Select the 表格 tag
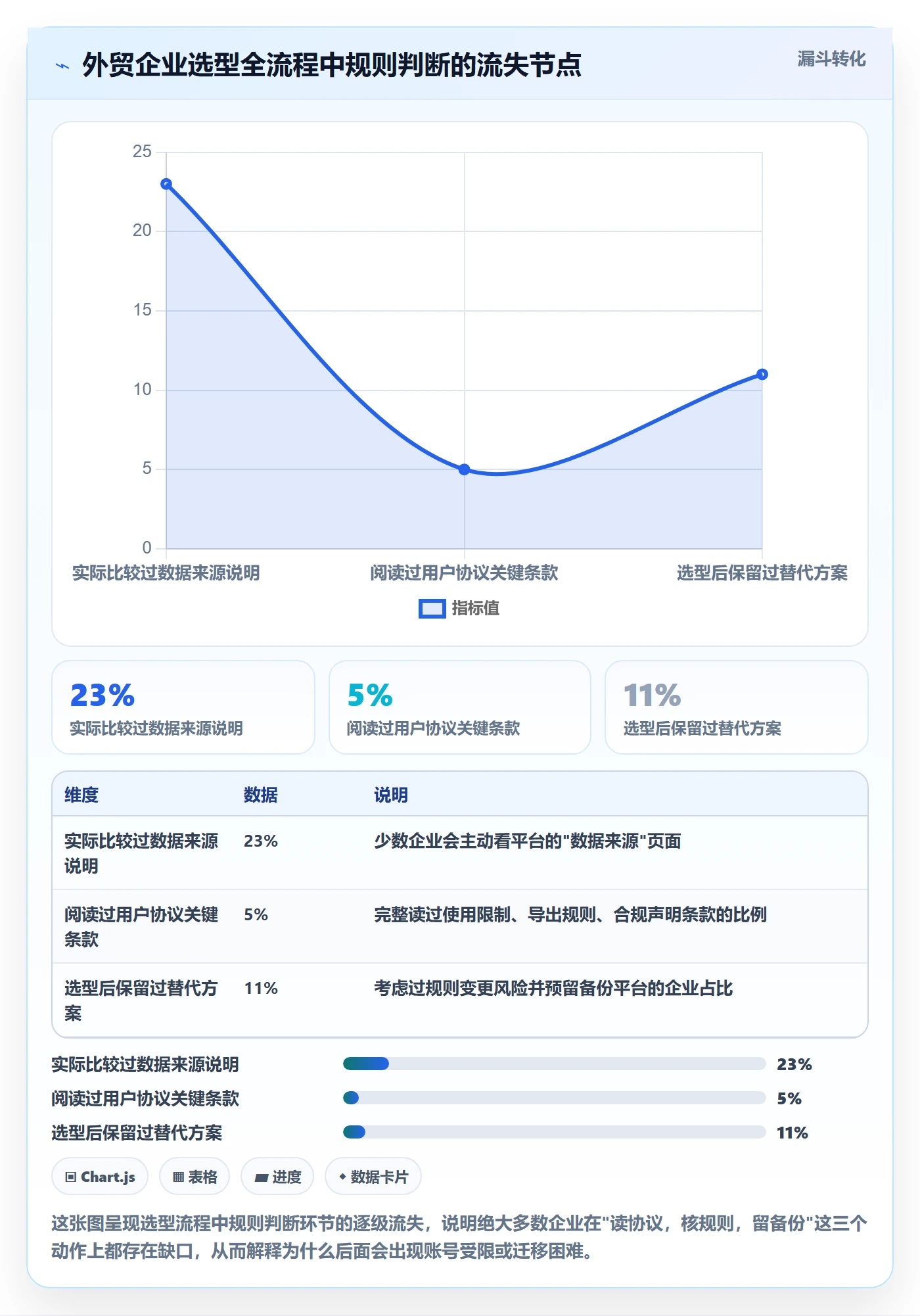Image resolution: width=920 pixels, height=1316 pixels. (x=195, y=1177)
